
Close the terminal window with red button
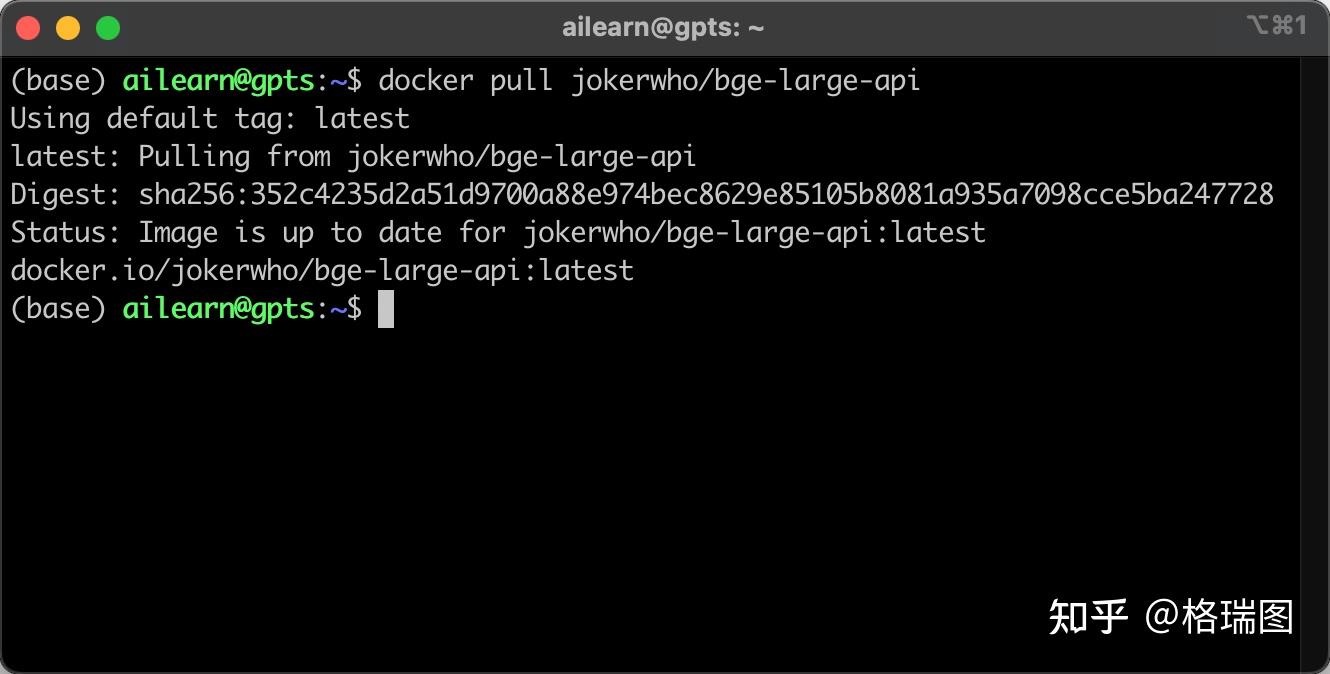coord(28,28)
